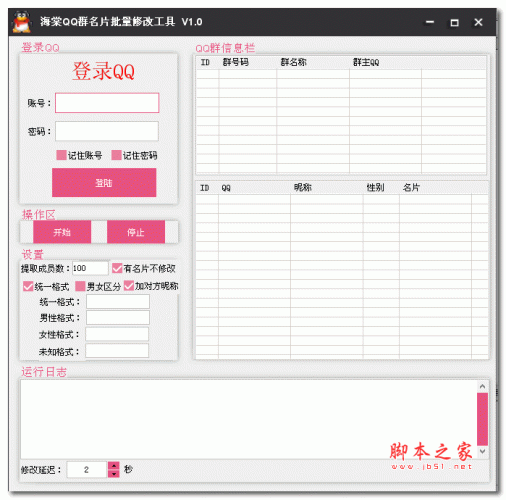
Task: Click the 账号 account input field
Action: pos(107,103)
